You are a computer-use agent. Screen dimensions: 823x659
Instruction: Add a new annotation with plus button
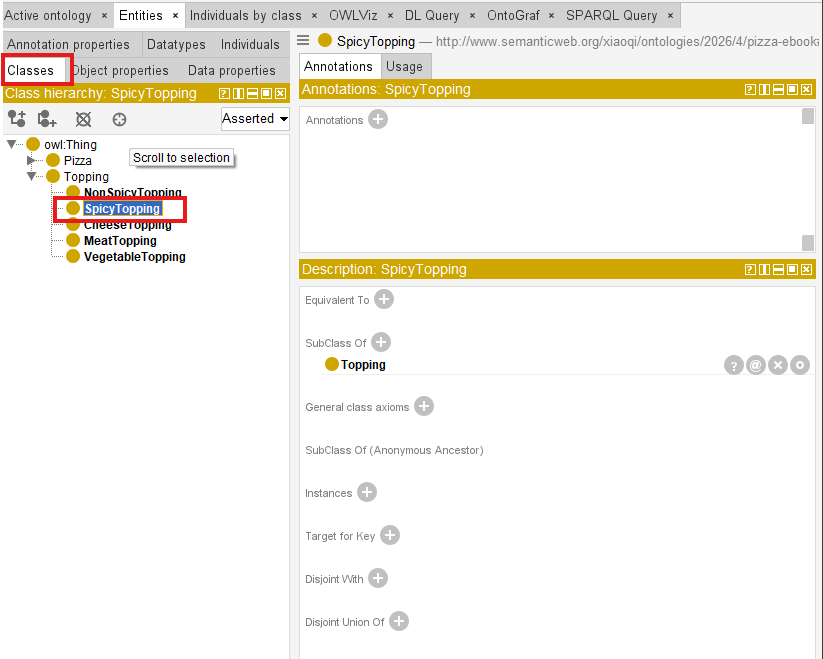[378, 119]
